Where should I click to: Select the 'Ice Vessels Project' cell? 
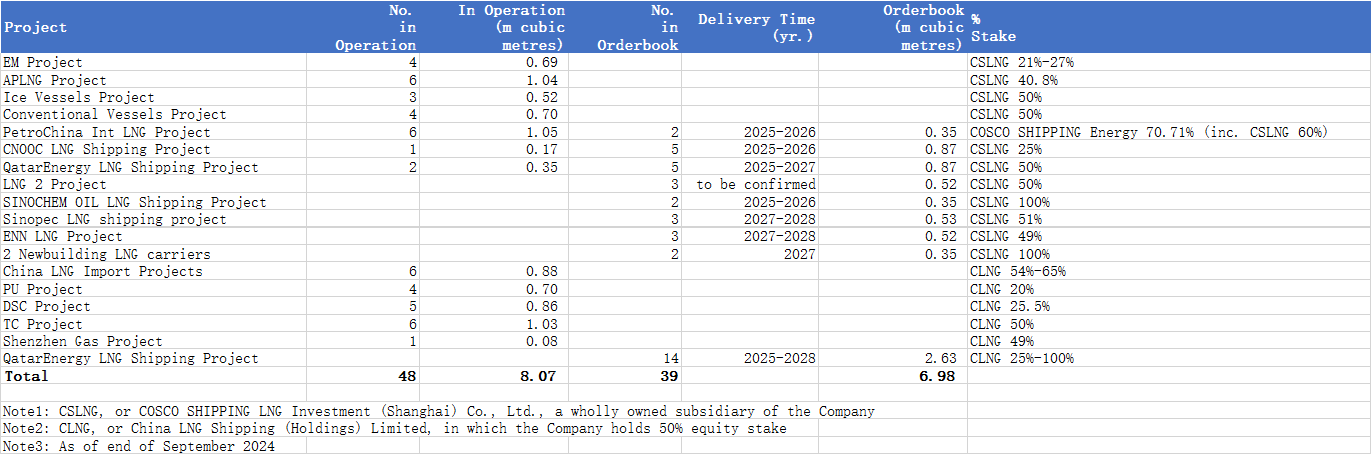pyautogui.click(x=153, y=97)
